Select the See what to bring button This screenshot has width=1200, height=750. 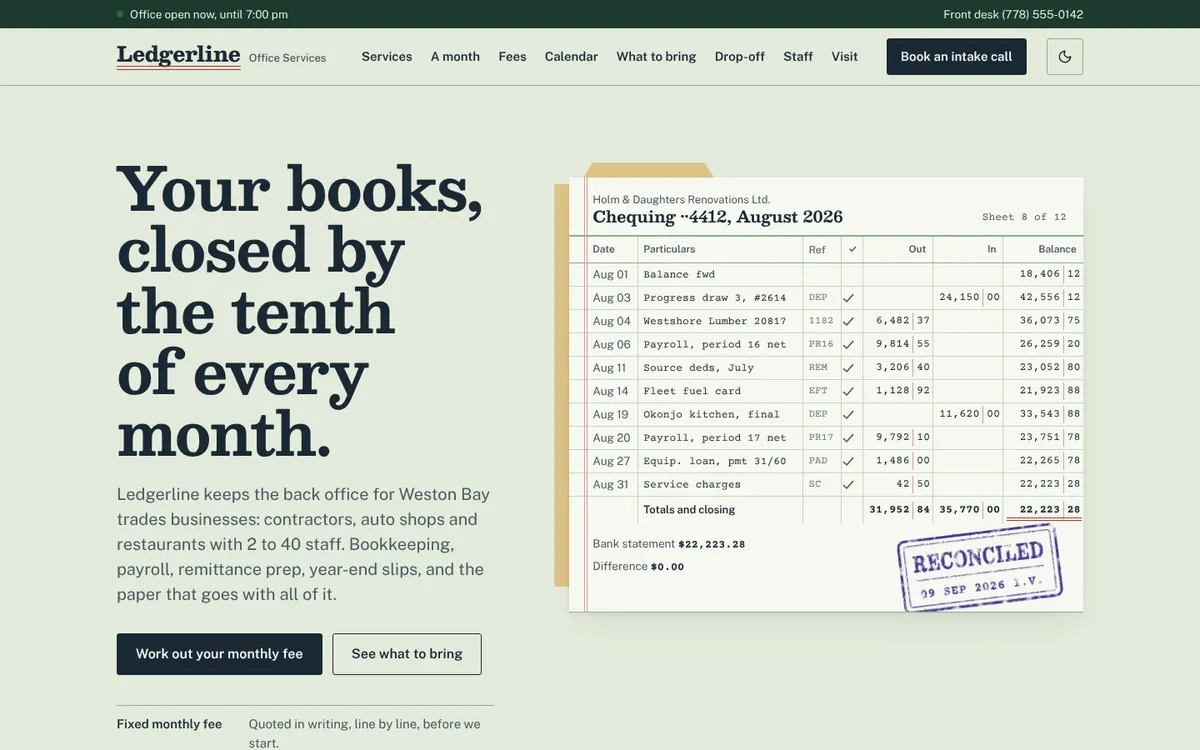tap(407, 654)
